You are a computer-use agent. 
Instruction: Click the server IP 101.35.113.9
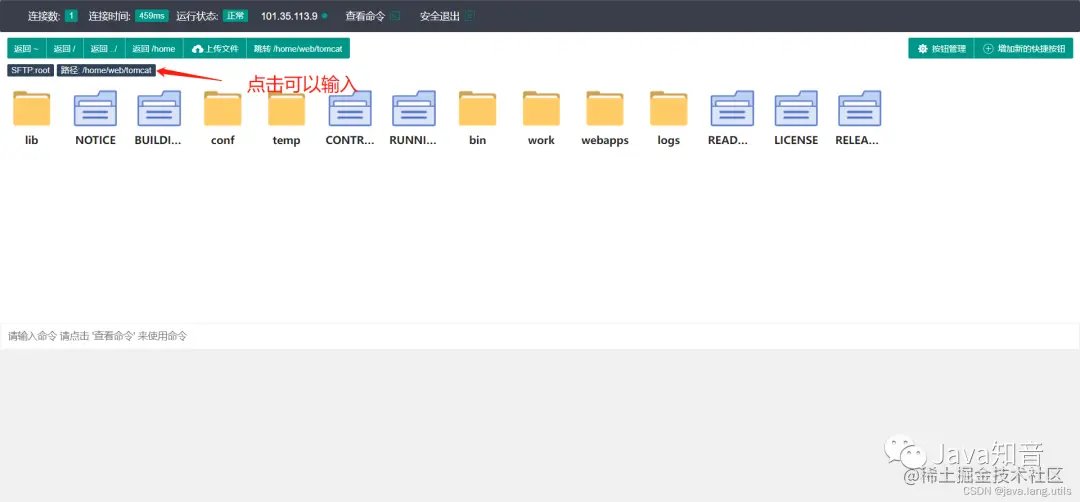click(x=289, y=16)
